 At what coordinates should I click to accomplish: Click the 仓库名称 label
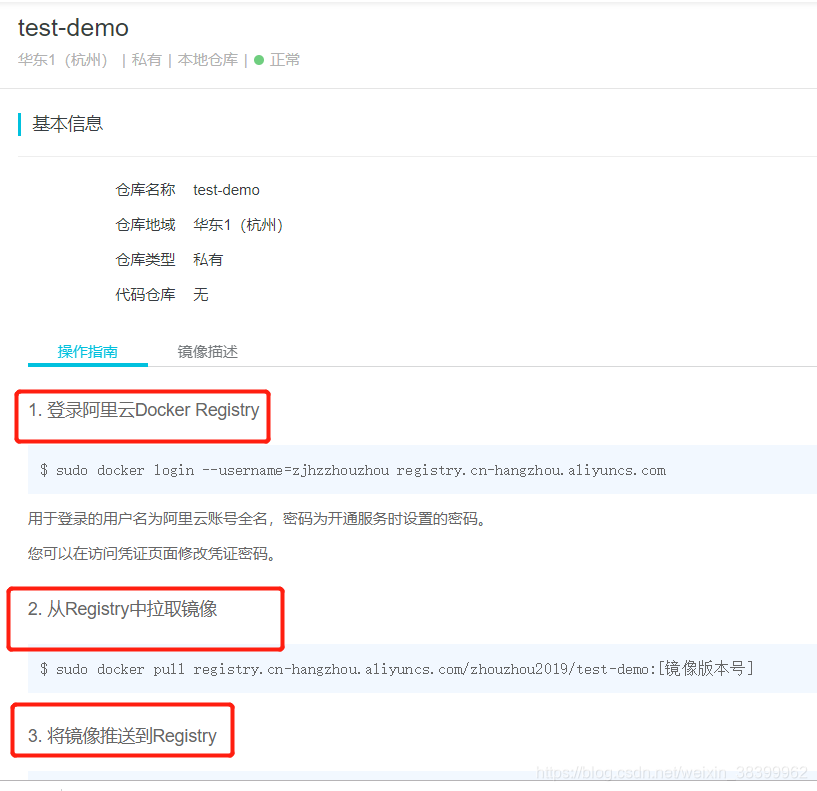point(145,190)
